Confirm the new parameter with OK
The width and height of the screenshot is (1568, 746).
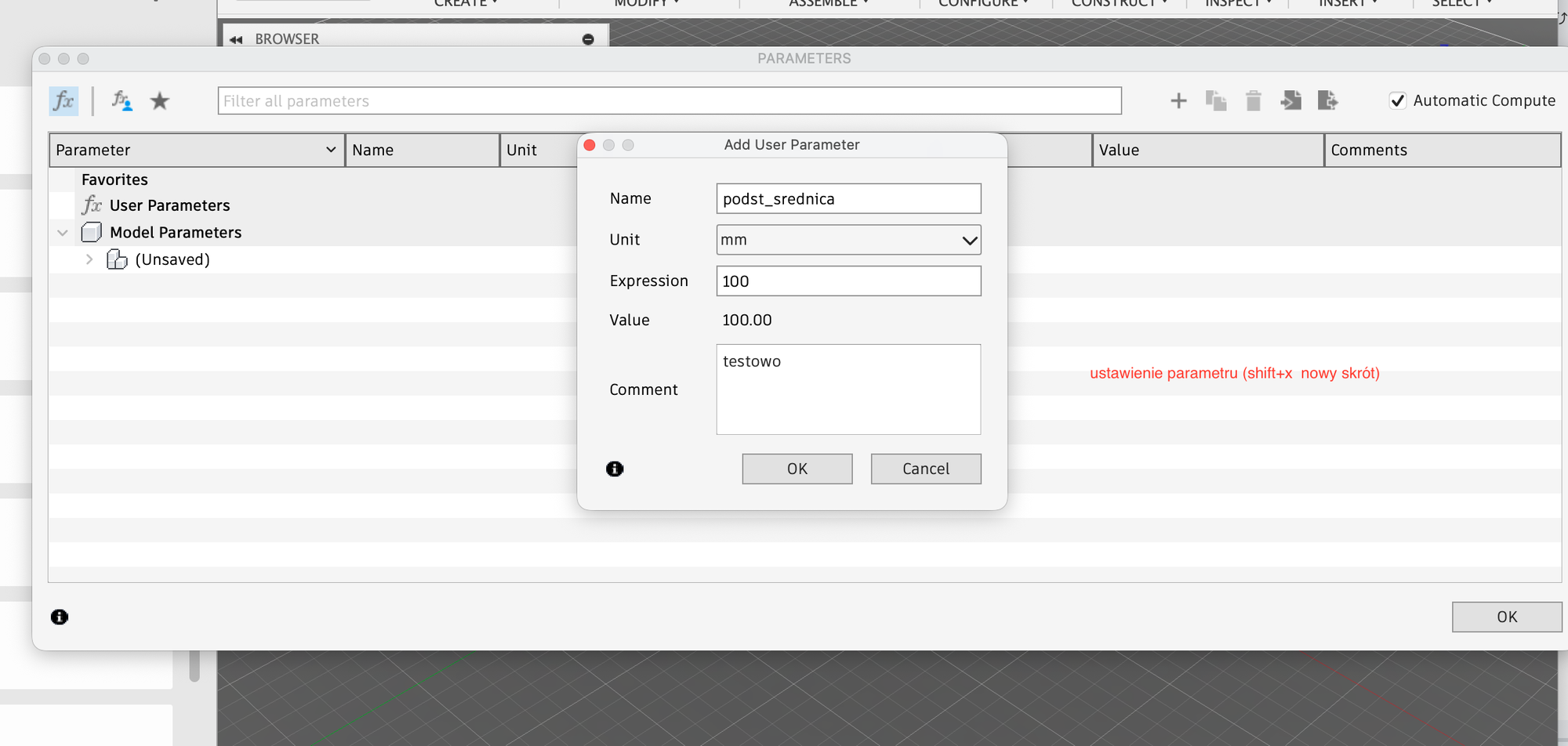[x=797, y=469]
